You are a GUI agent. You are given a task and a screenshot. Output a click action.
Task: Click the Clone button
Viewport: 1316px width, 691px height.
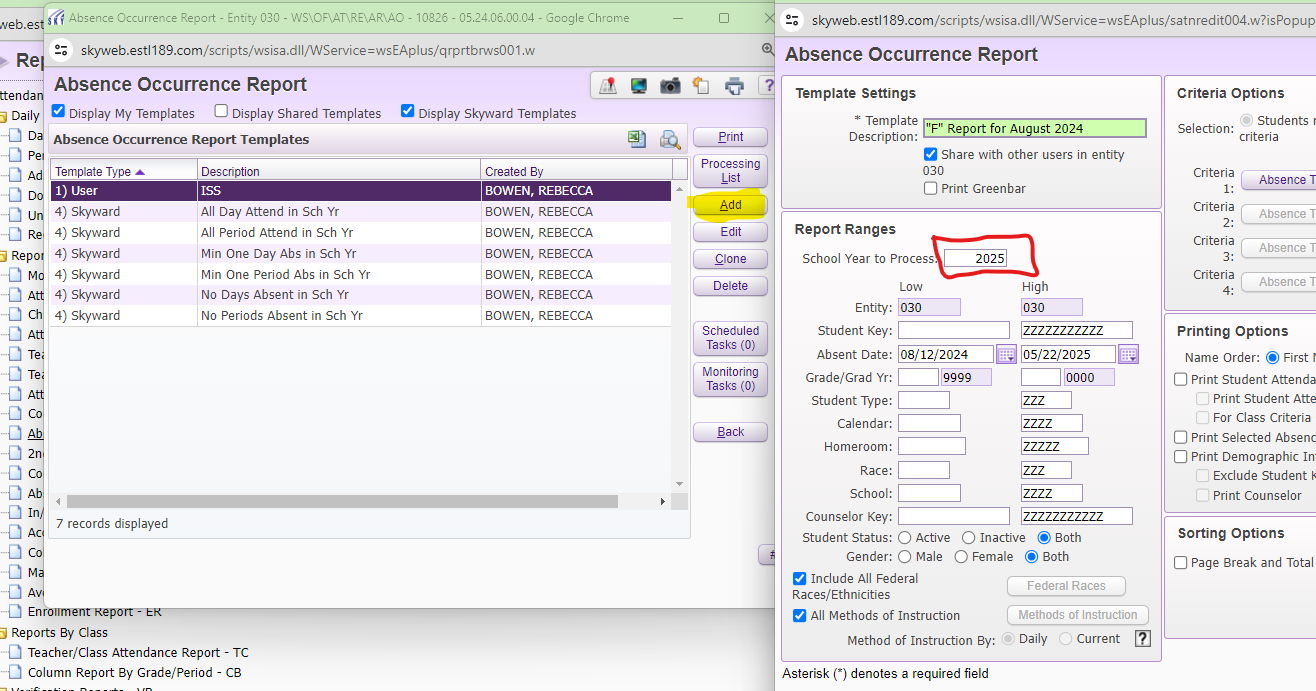(730, 259)
